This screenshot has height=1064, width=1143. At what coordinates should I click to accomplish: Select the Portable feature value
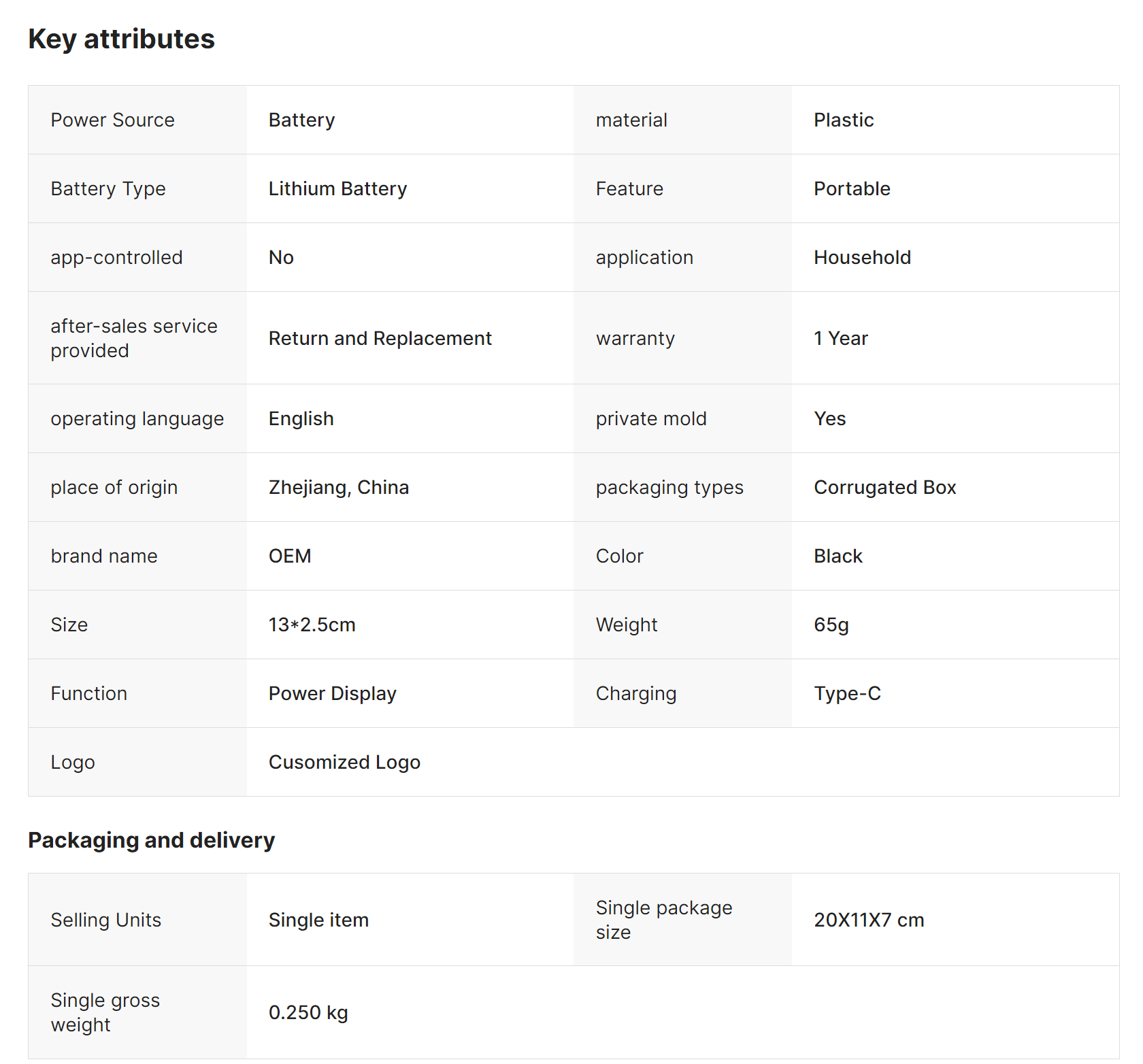click(852, 188)
